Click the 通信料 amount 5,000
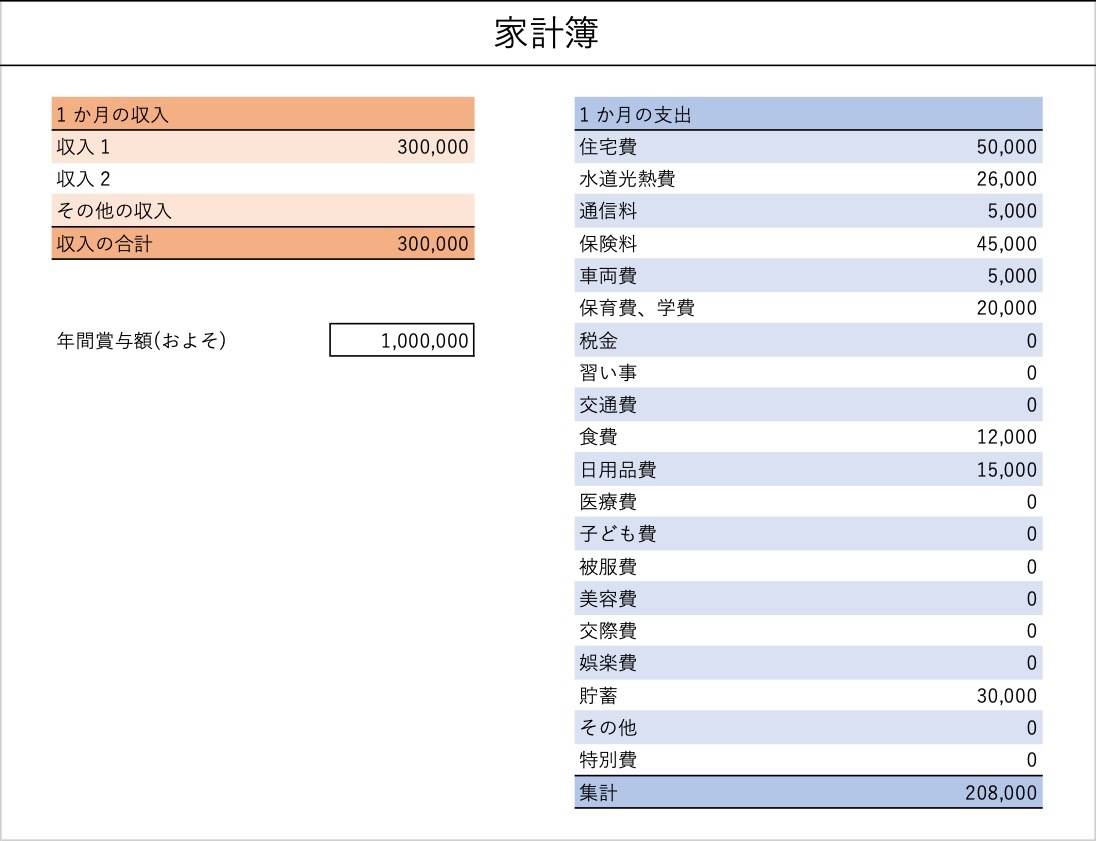Viewport: 1096px width, 841px height. (x=1012, y=211)
